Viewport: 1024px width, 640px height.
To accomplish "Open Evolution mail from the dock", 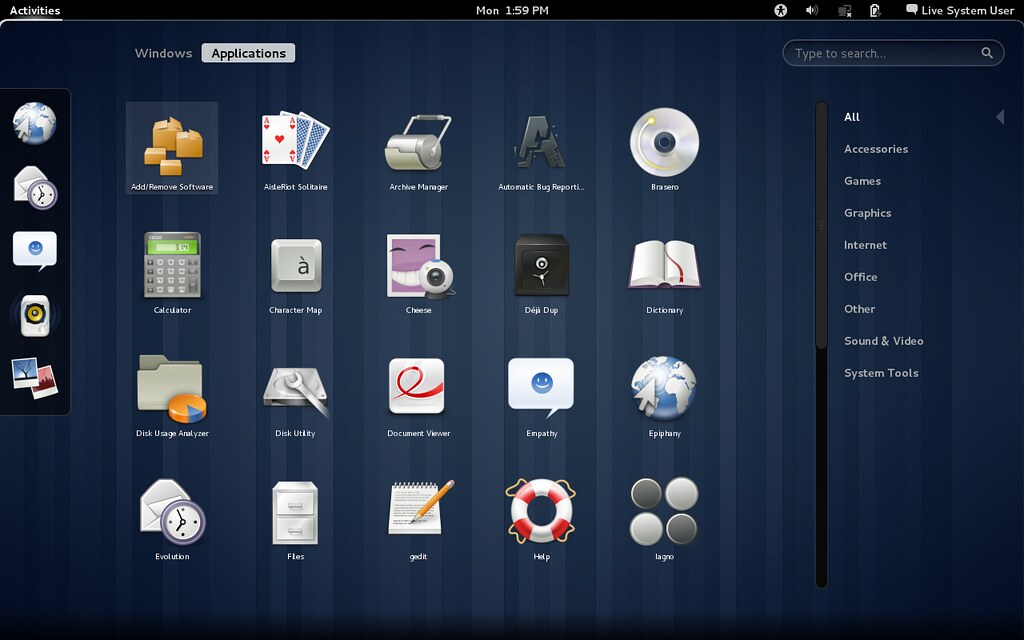I will pos(35,187).
